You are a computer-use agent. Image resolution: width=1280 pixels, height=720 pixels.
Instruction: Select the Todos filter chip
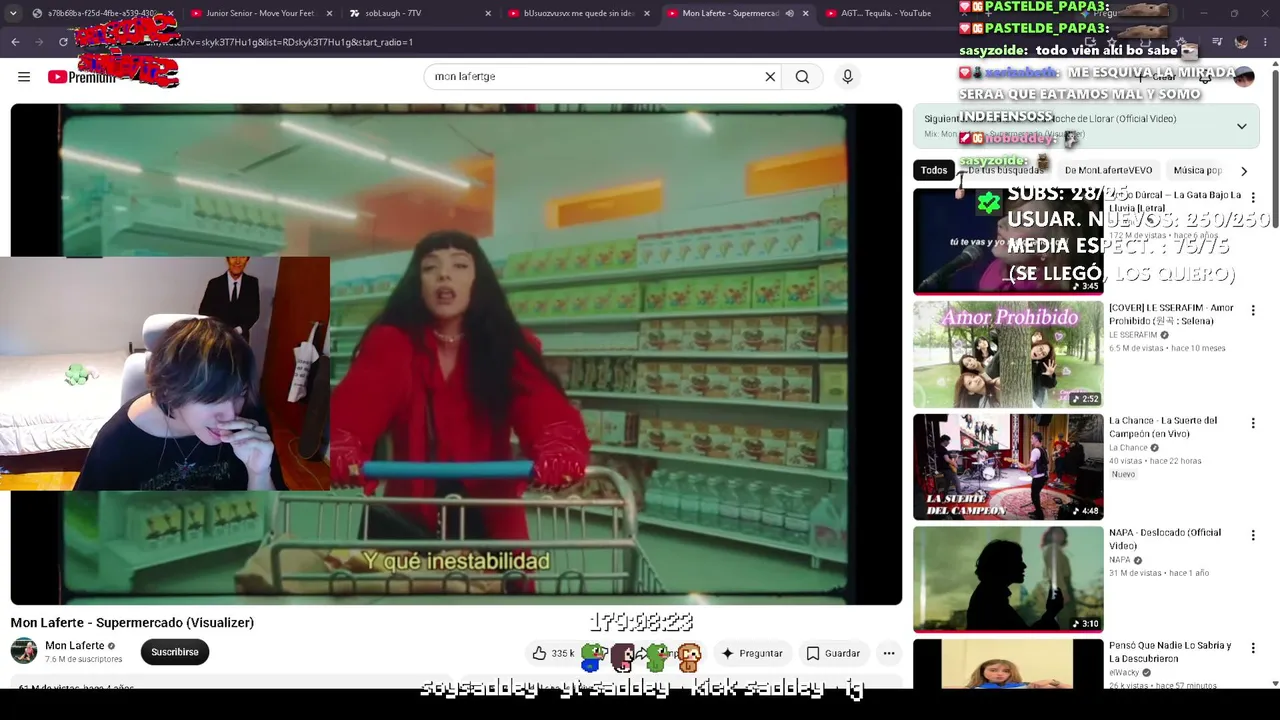click(934, 171)
